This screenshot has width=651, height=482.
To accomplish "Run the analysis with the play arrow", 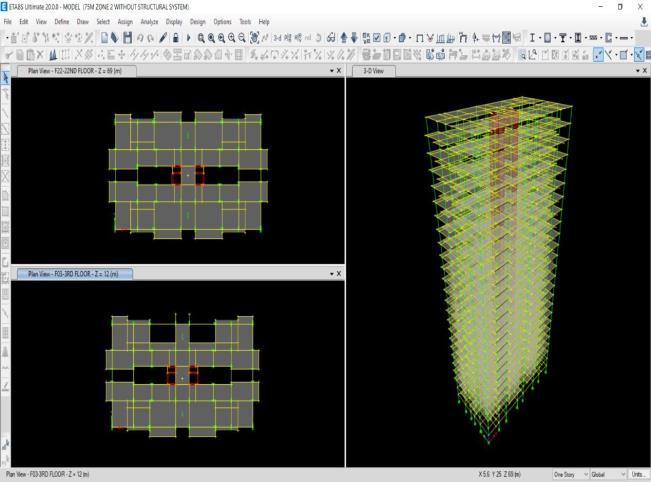I will click(188, 38).
